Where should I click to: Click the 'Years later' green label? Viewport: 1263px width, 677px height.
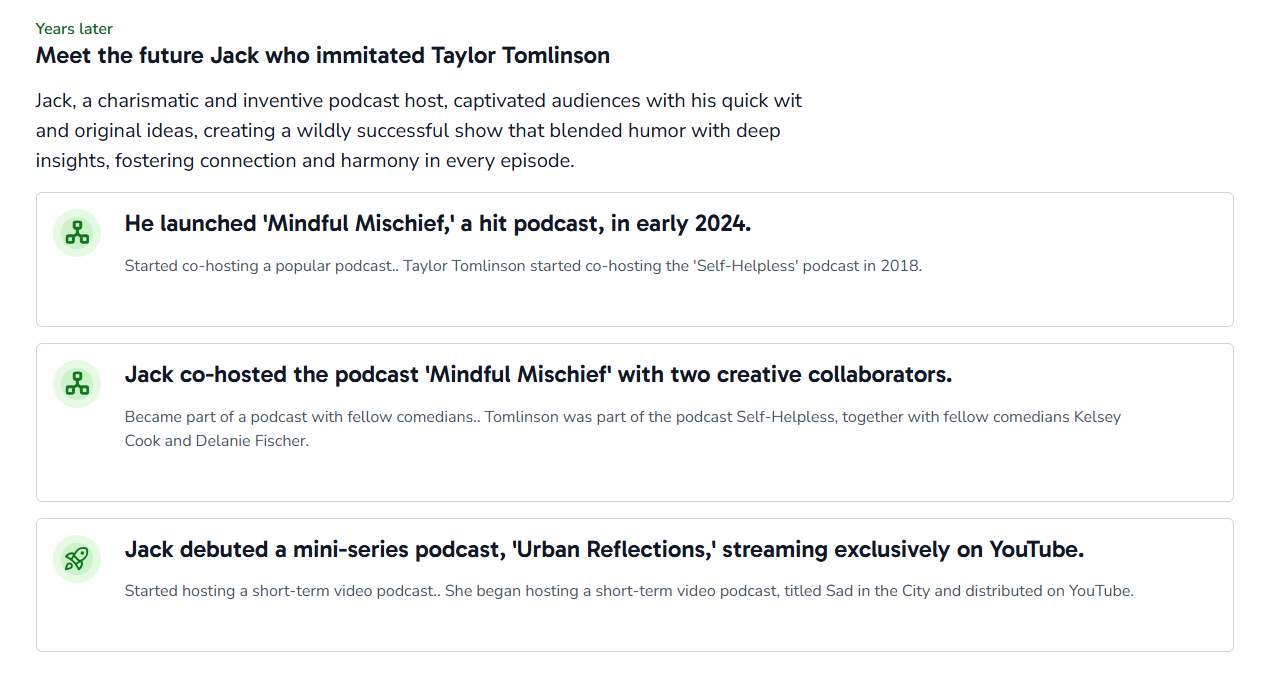click(74, 29)
